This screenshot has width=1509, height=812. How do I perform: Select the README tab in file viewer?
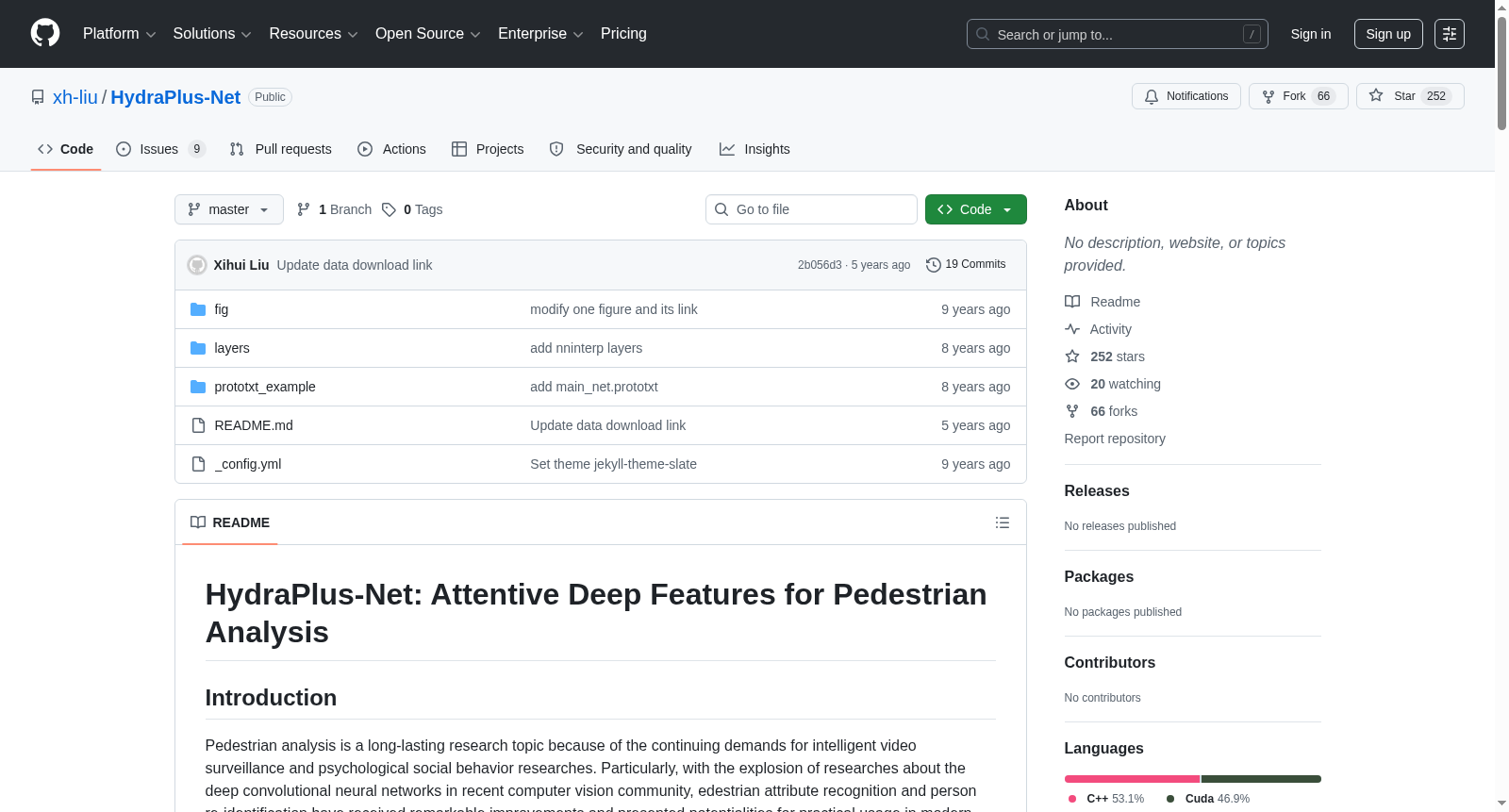click(x=230, y=522)
